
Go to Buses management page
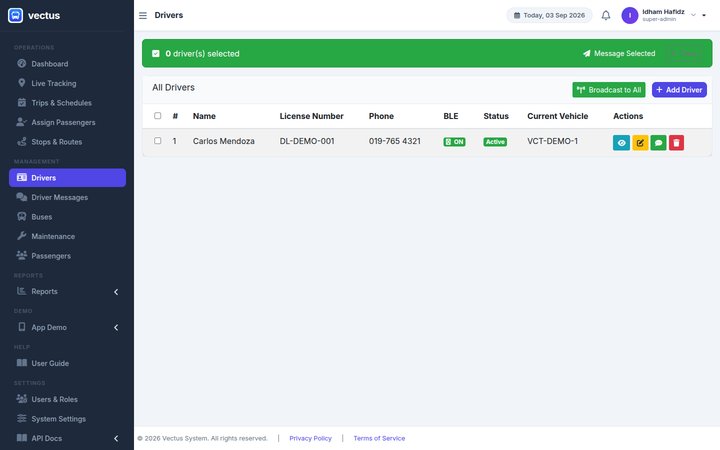tap(67, 217)
